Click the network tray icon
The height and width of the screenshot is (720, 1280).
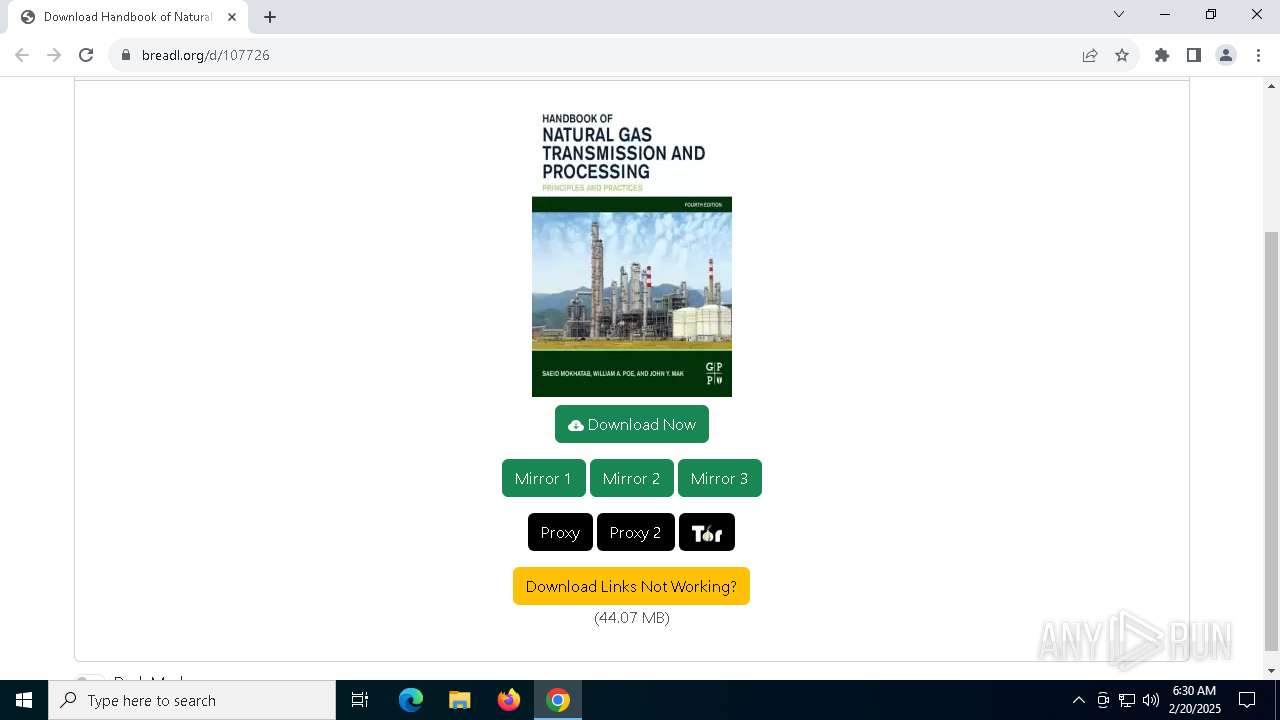coord(1127,700)
